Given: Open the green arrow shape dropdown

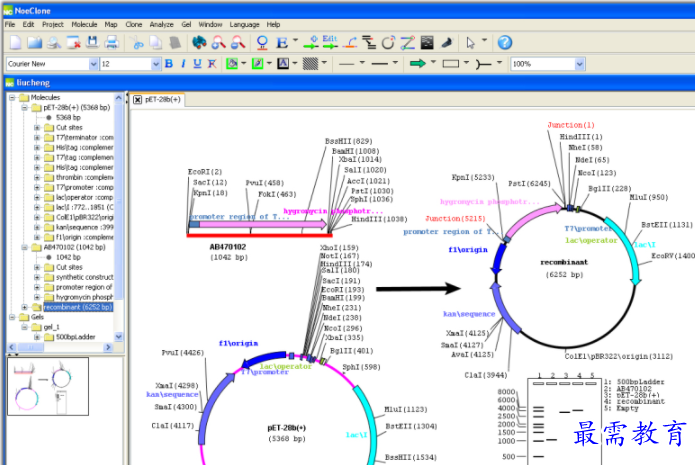Looking at the screenshot, I should point(433,63).
